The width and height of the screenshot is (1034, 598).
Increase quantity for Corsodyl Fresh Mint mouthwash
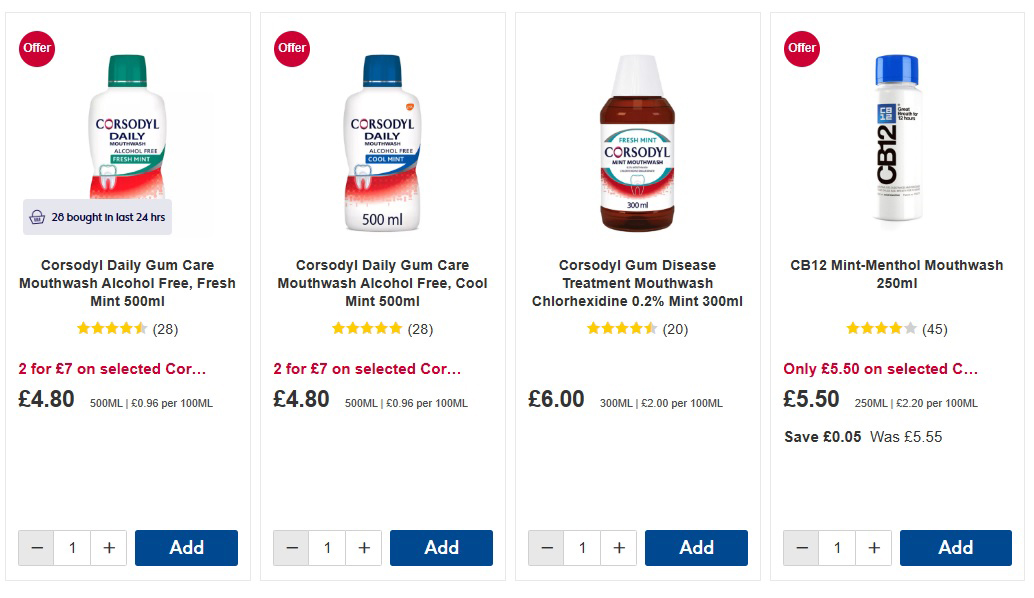(109, 548)
